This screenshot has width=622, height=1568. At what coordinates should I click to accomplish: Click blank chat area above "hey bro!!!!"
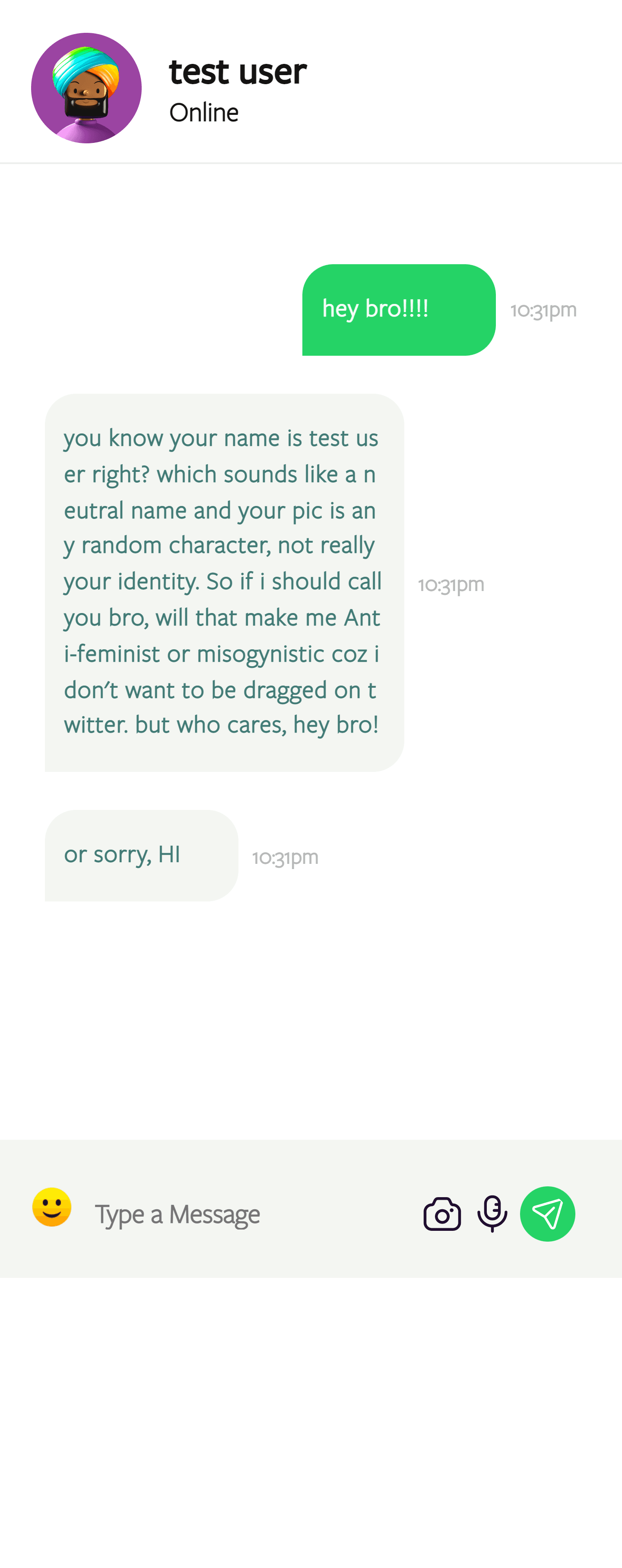pyautogui.click(x=311, y=213)
